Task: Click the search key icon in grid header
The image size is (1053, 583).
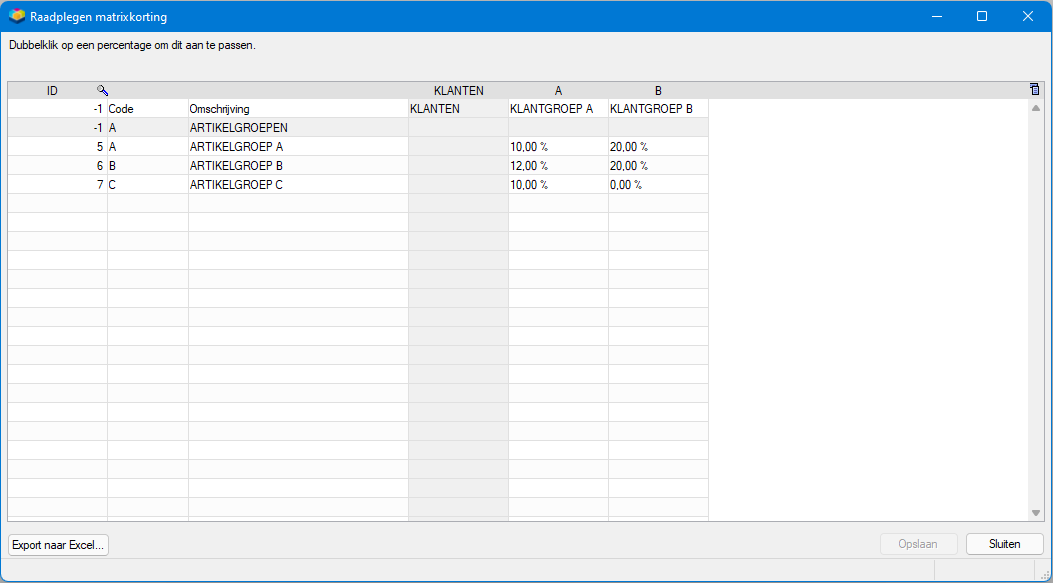Action: (x=102, y=90)
